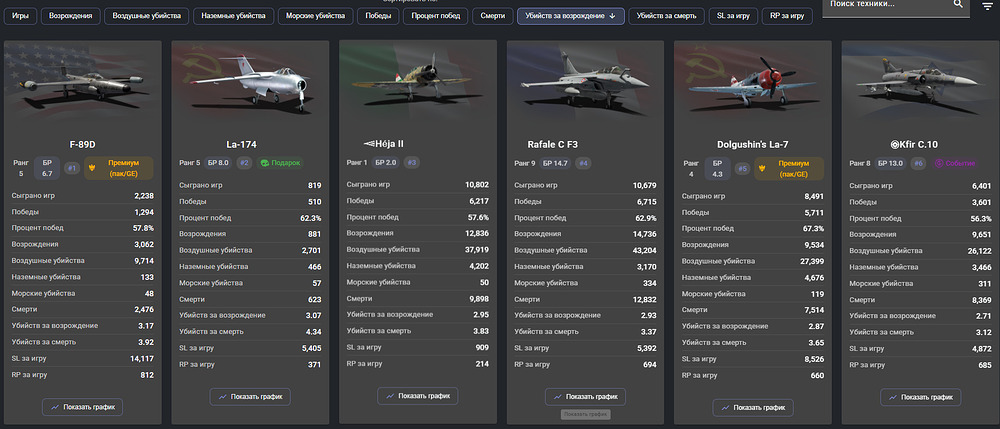Show graph for Kfir C.10
Viewport: 1000px width, 429px height.
[x=920, y=397]
